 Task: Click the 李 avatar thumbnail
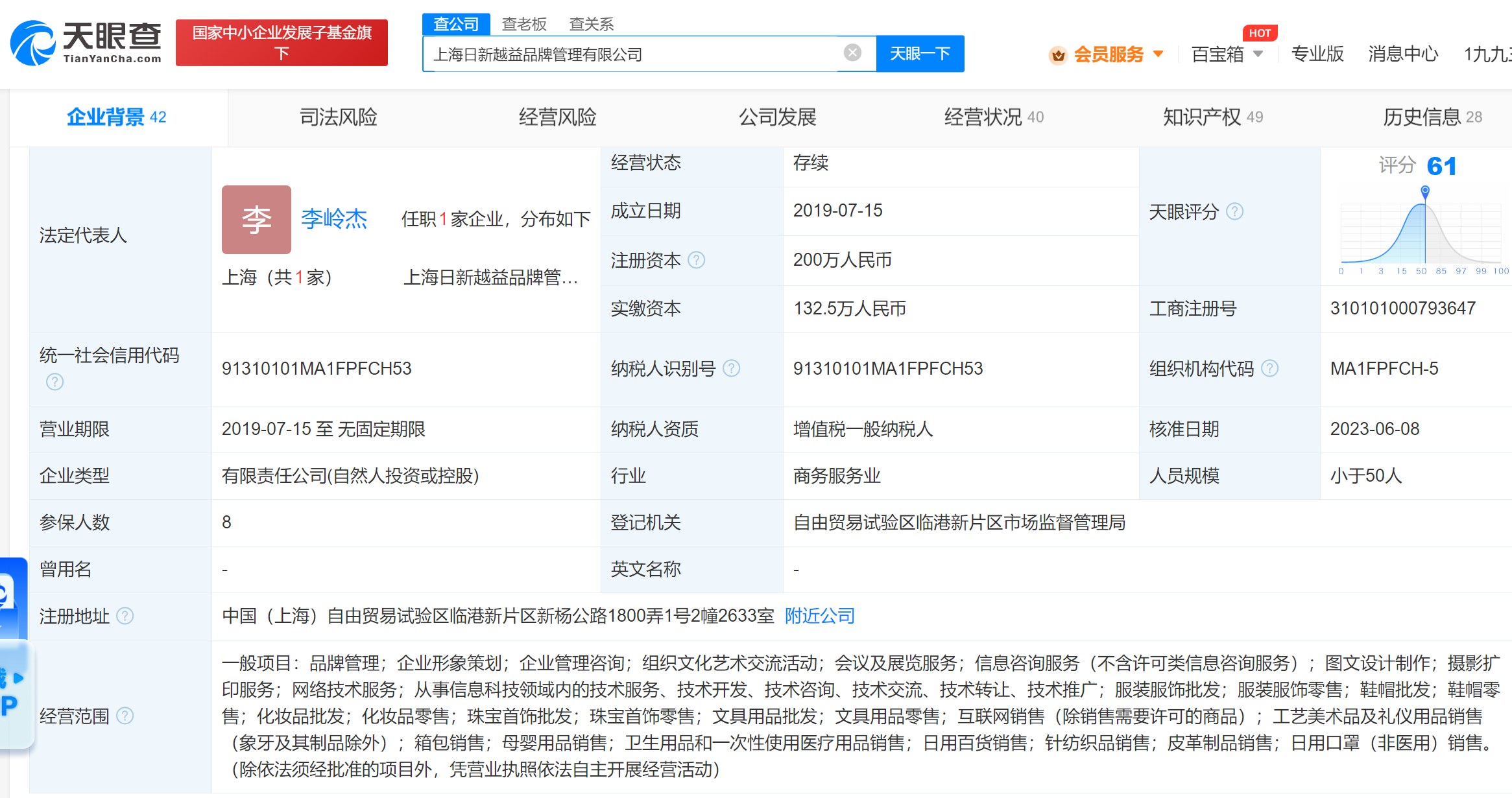[256, 220]
